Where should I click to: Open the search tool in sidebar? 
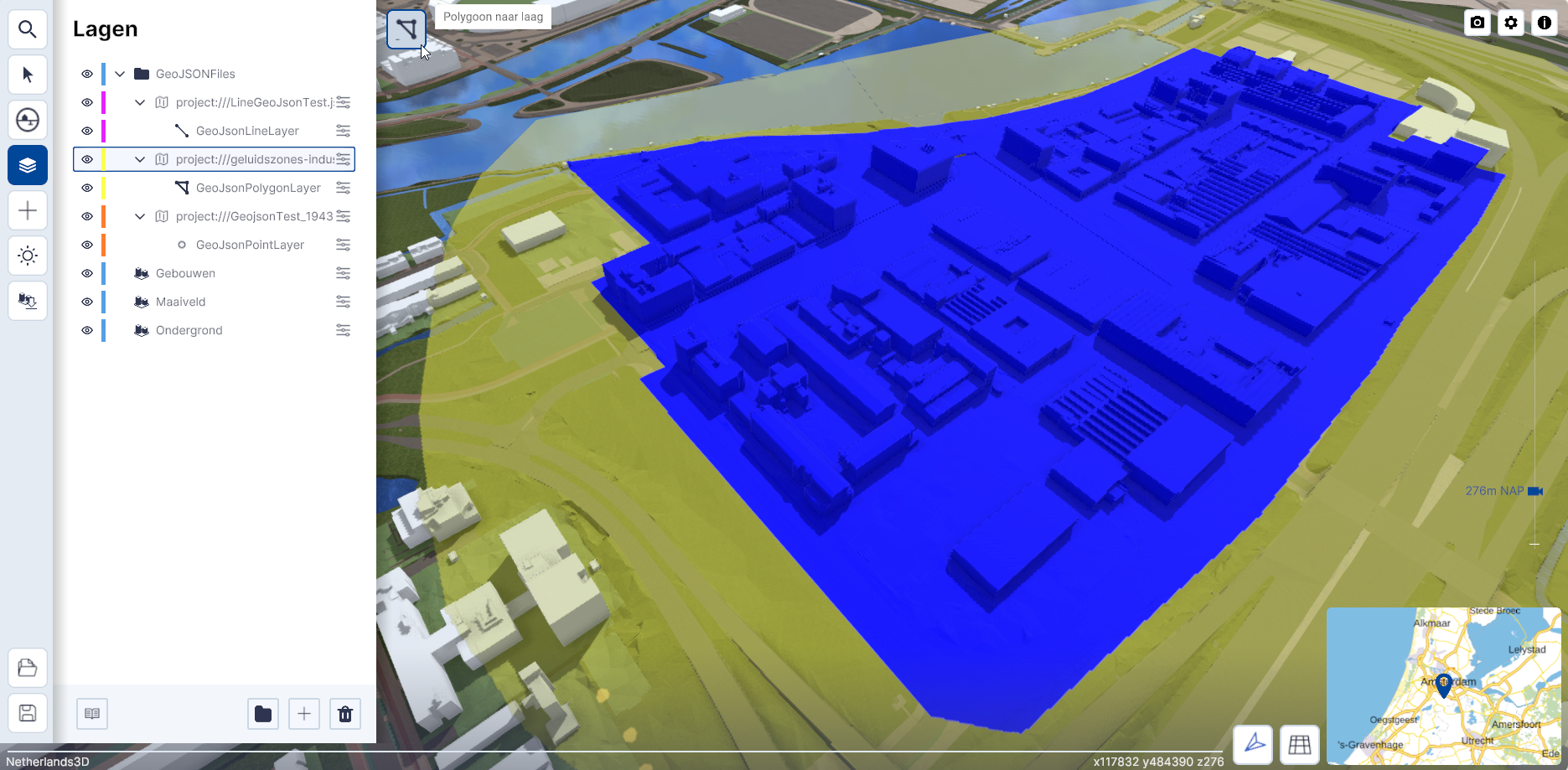click(28, 29)
